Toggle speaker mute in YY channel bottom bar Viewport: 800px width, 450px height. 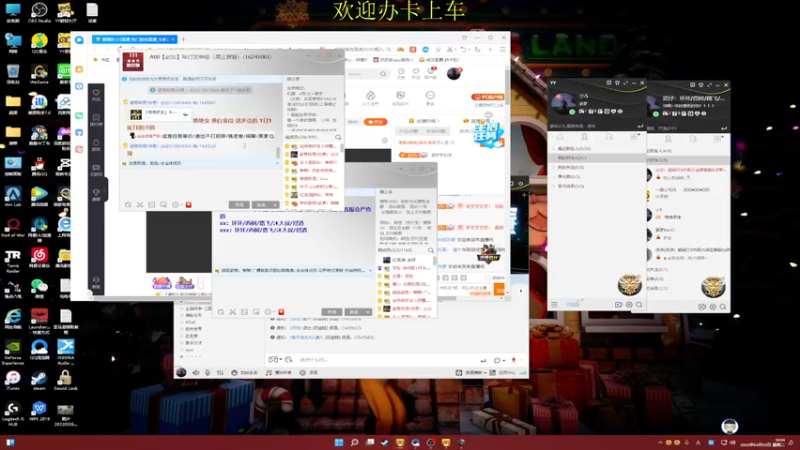coord(196,372)
